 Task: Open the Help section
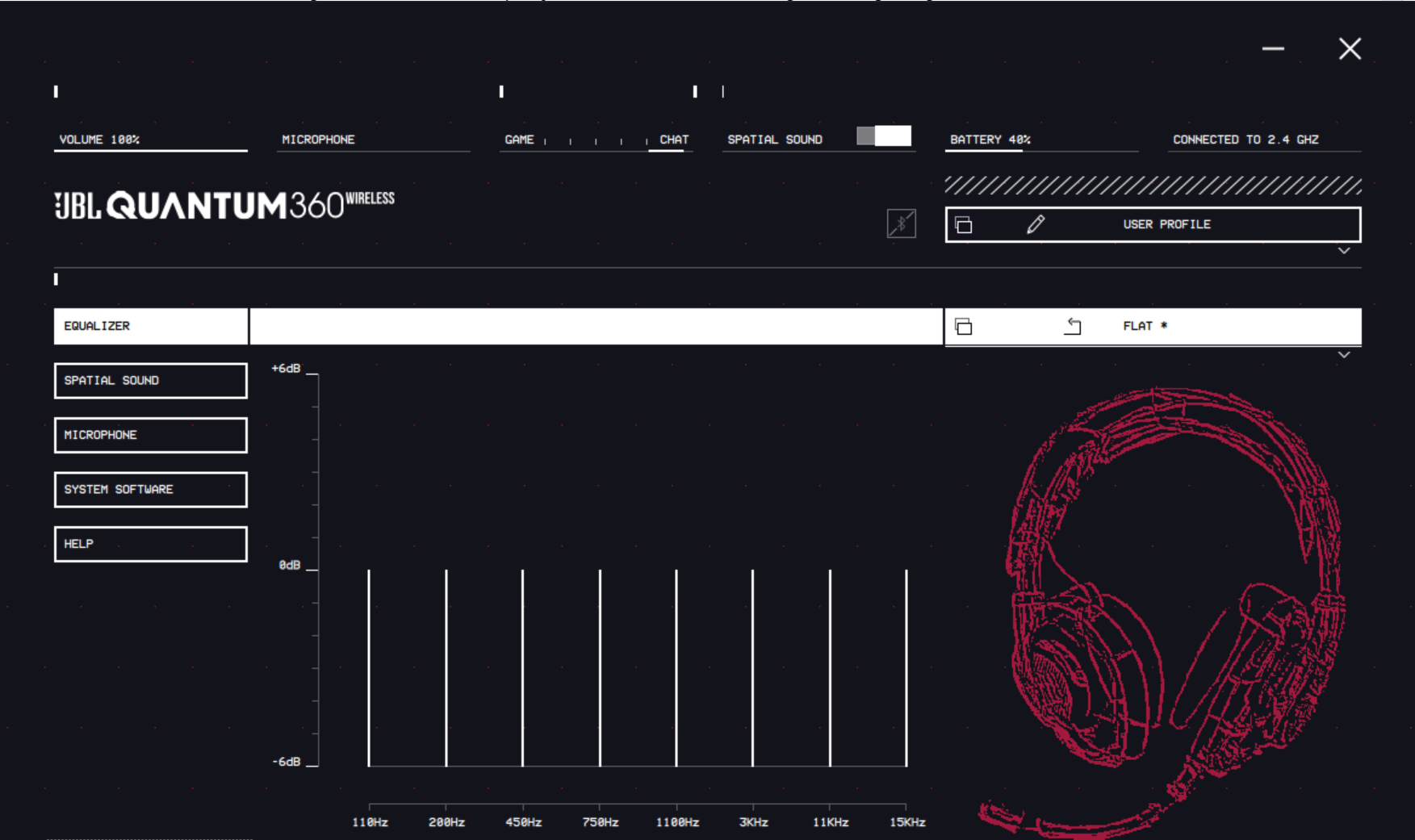click(x=151, y=544)
